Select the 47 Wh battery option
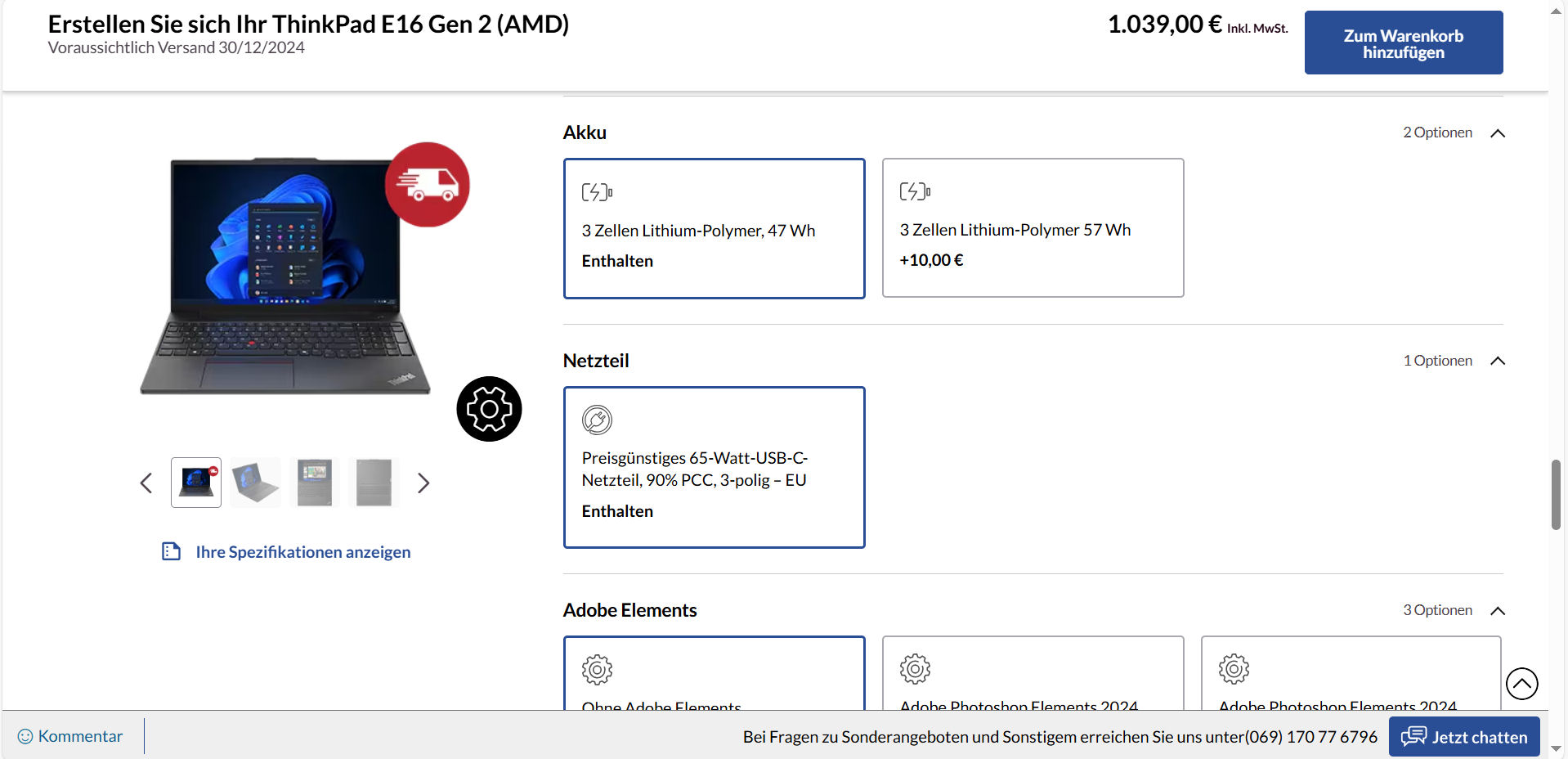 tap(714, 228)
